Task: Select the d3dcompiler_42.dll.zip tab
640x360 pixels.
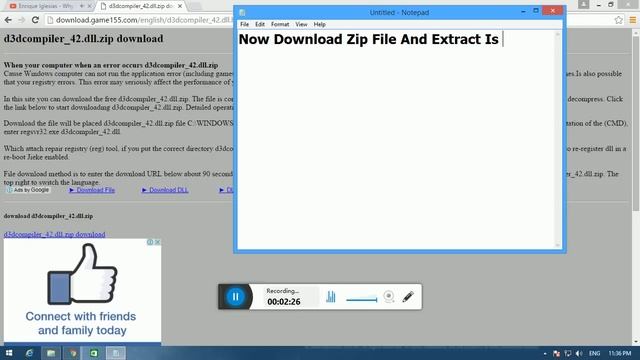Action: pos(141,6)
